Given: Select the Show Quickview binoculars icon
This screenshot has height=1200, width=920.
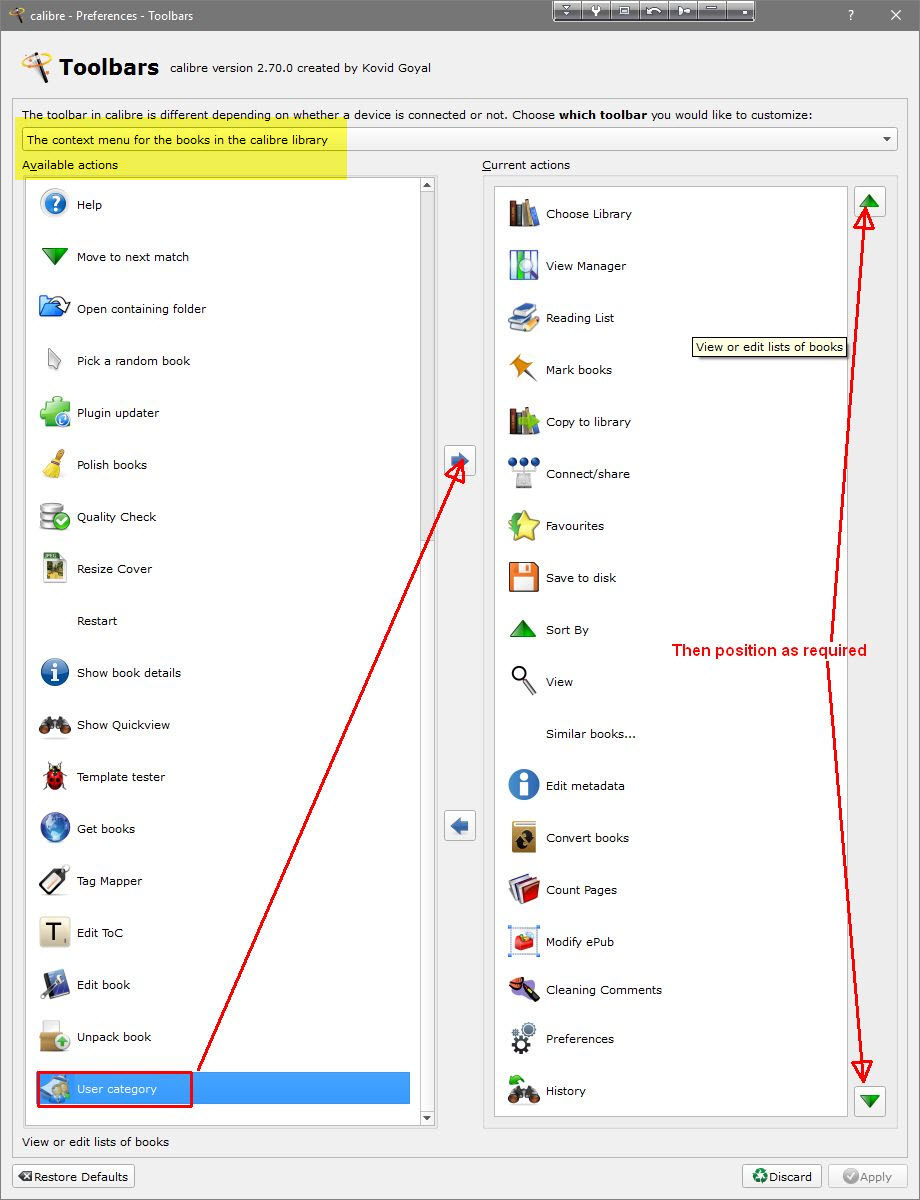Looking at the screenshot, I should tap(54, 724).
